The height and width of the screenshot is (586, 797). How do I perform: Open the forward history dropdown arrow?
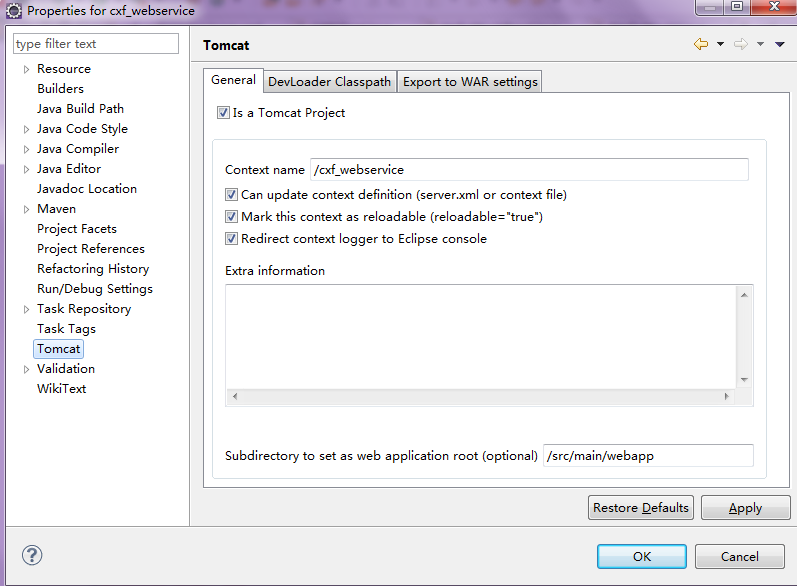pos(760,44)
